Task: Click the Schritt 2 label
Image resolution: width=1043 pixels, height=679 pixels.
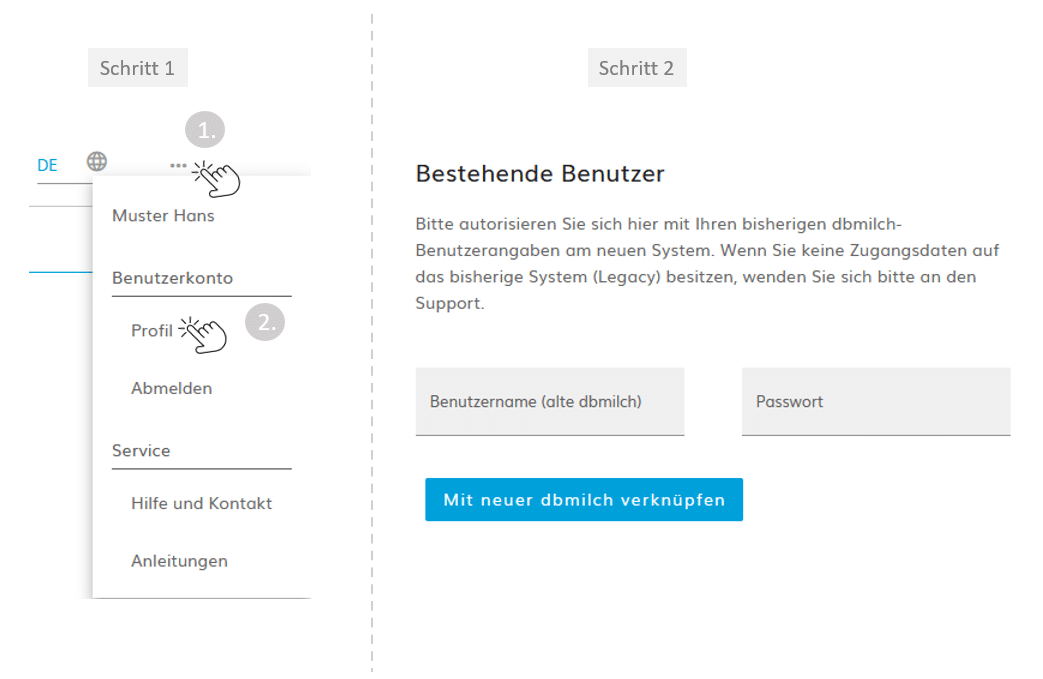Action: (637, 68)
